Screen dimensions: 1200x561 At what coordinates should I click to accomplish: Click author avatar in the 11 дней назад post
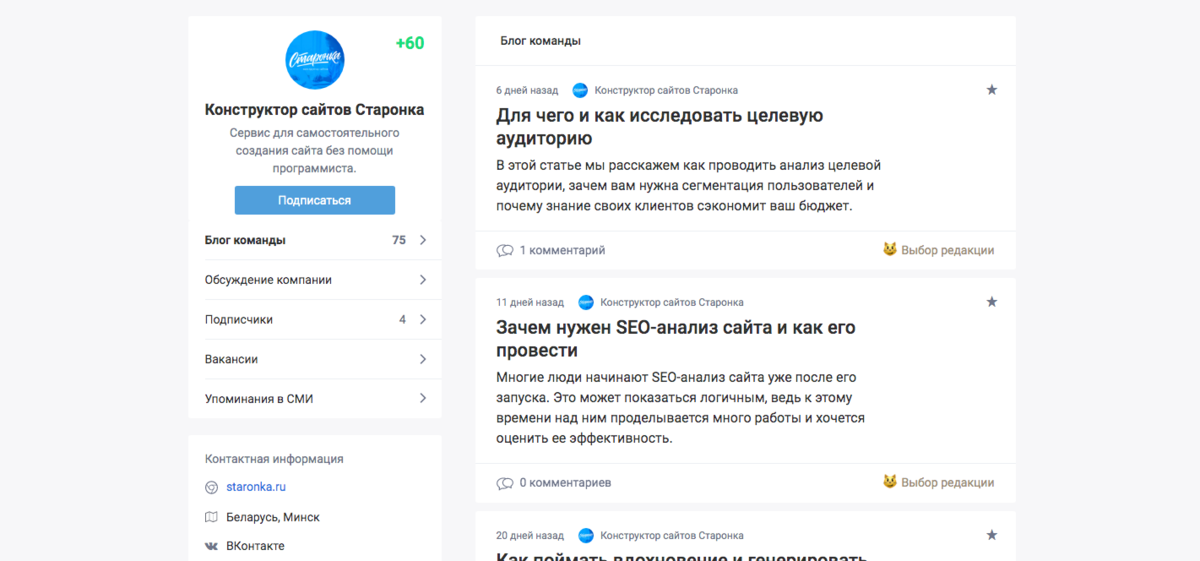click(586, 302)
